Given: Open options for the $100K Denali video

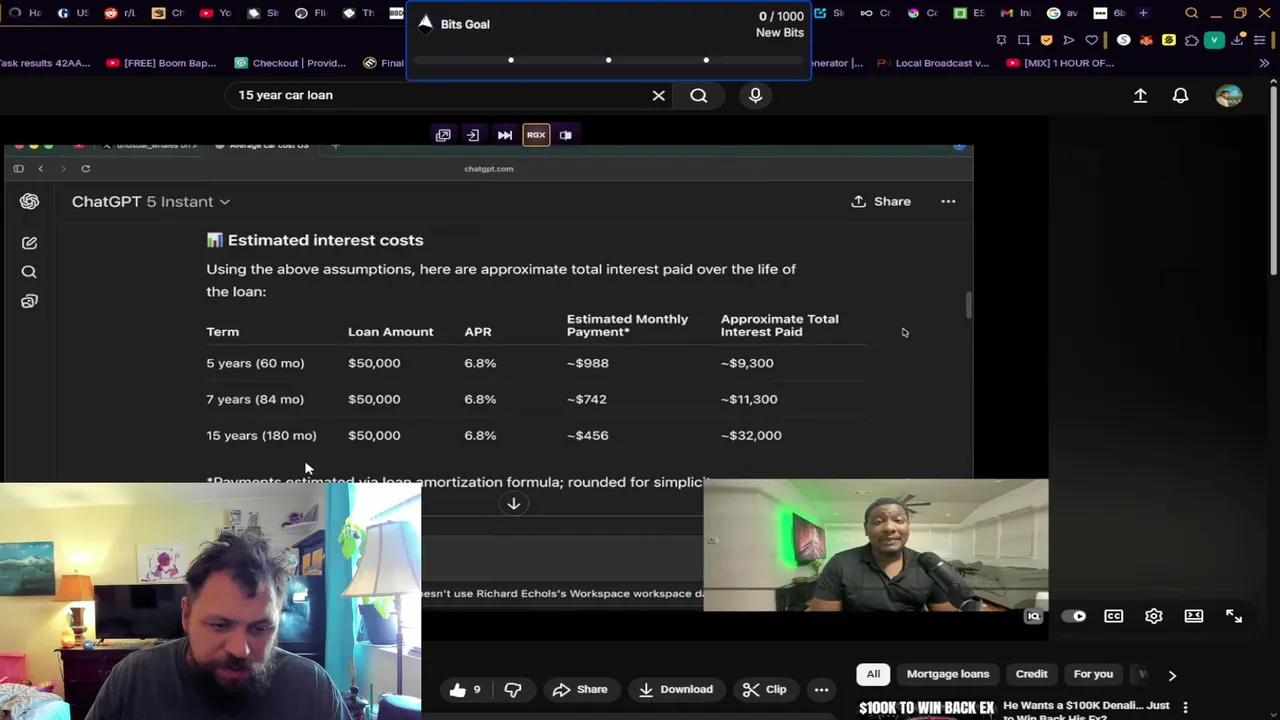Looking at the screenshot, I should click(x=1186, y=707).
